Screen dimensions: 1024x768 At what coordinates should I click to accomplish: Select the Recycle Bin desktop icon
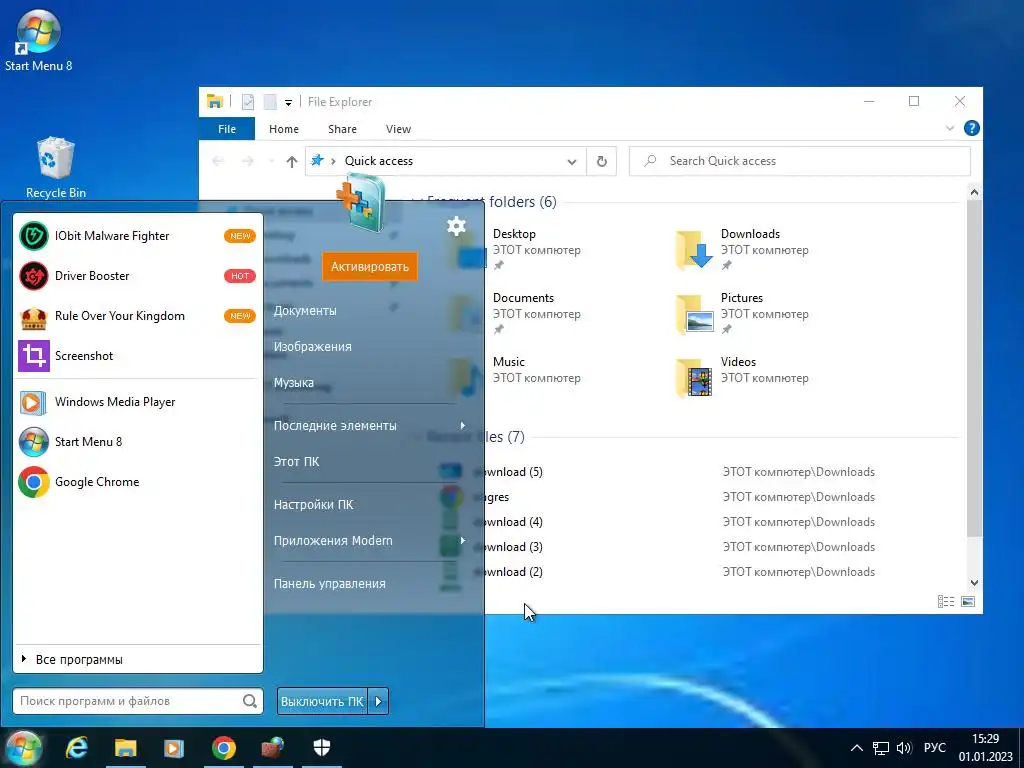click(56, 167)
